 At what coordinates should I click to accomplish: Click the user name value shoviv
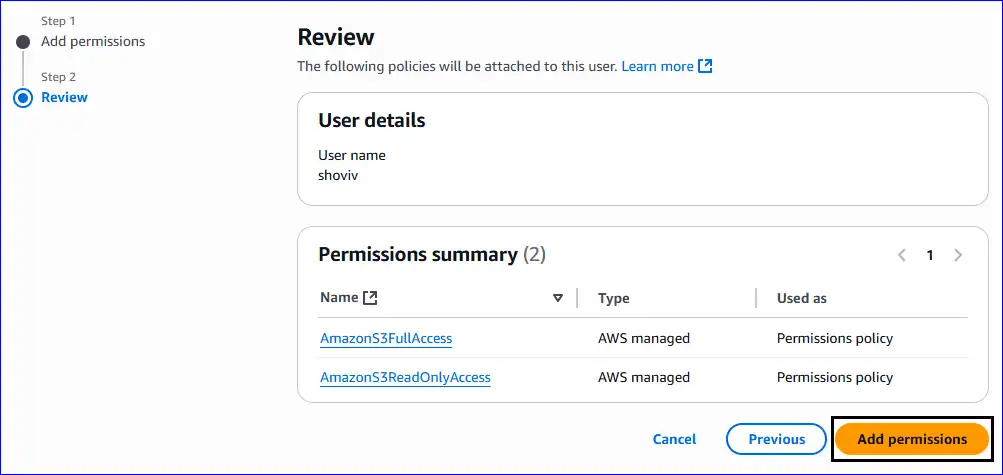pos(338,175)
